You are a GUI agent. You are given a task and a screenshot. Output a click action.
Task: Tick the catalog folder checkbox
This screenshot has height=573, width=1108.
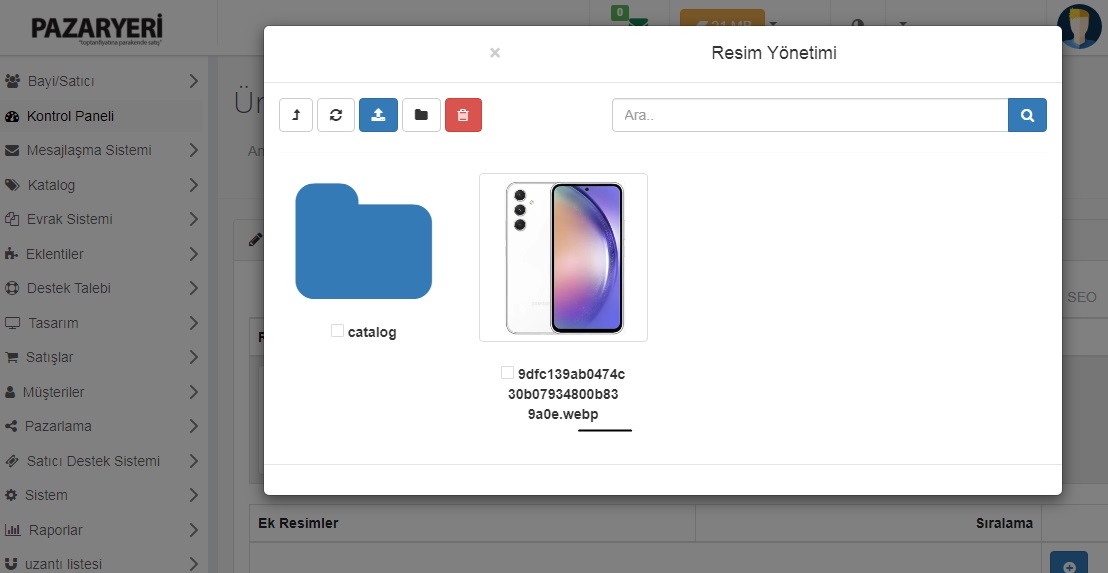338,331
